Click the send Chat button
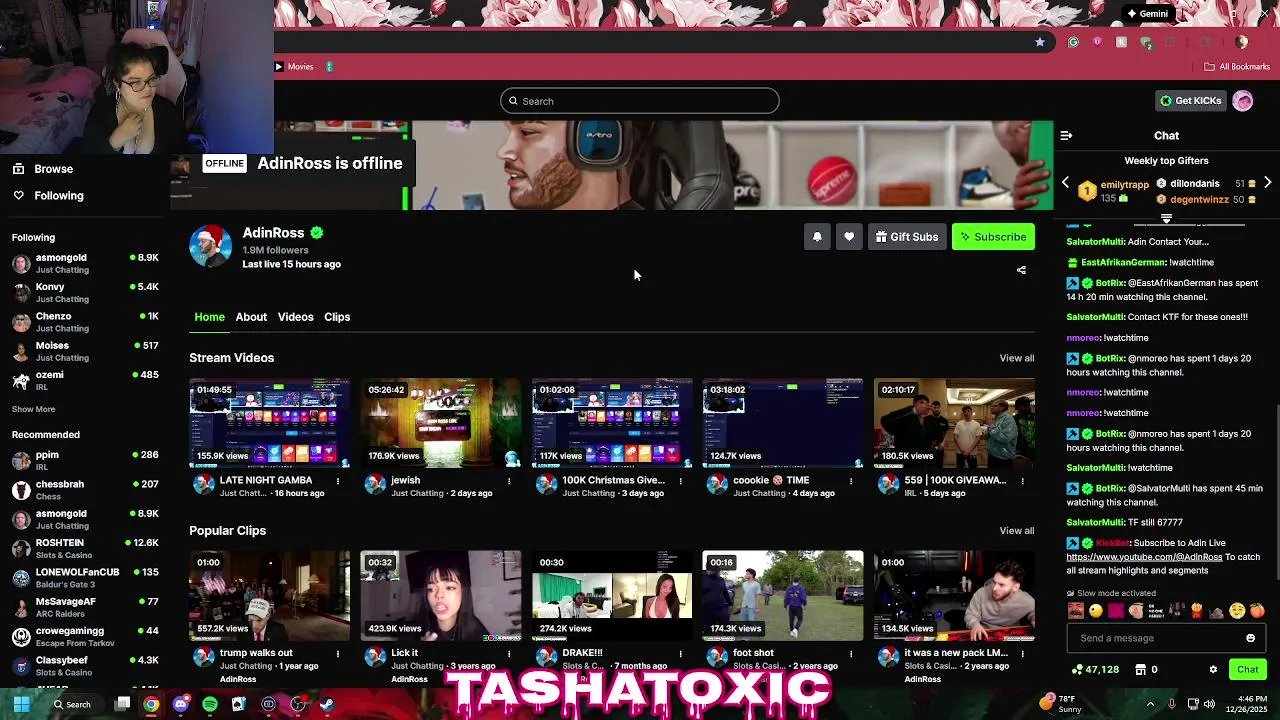This screenshot has height=720, width=1280. click(x=1247, y=670)
